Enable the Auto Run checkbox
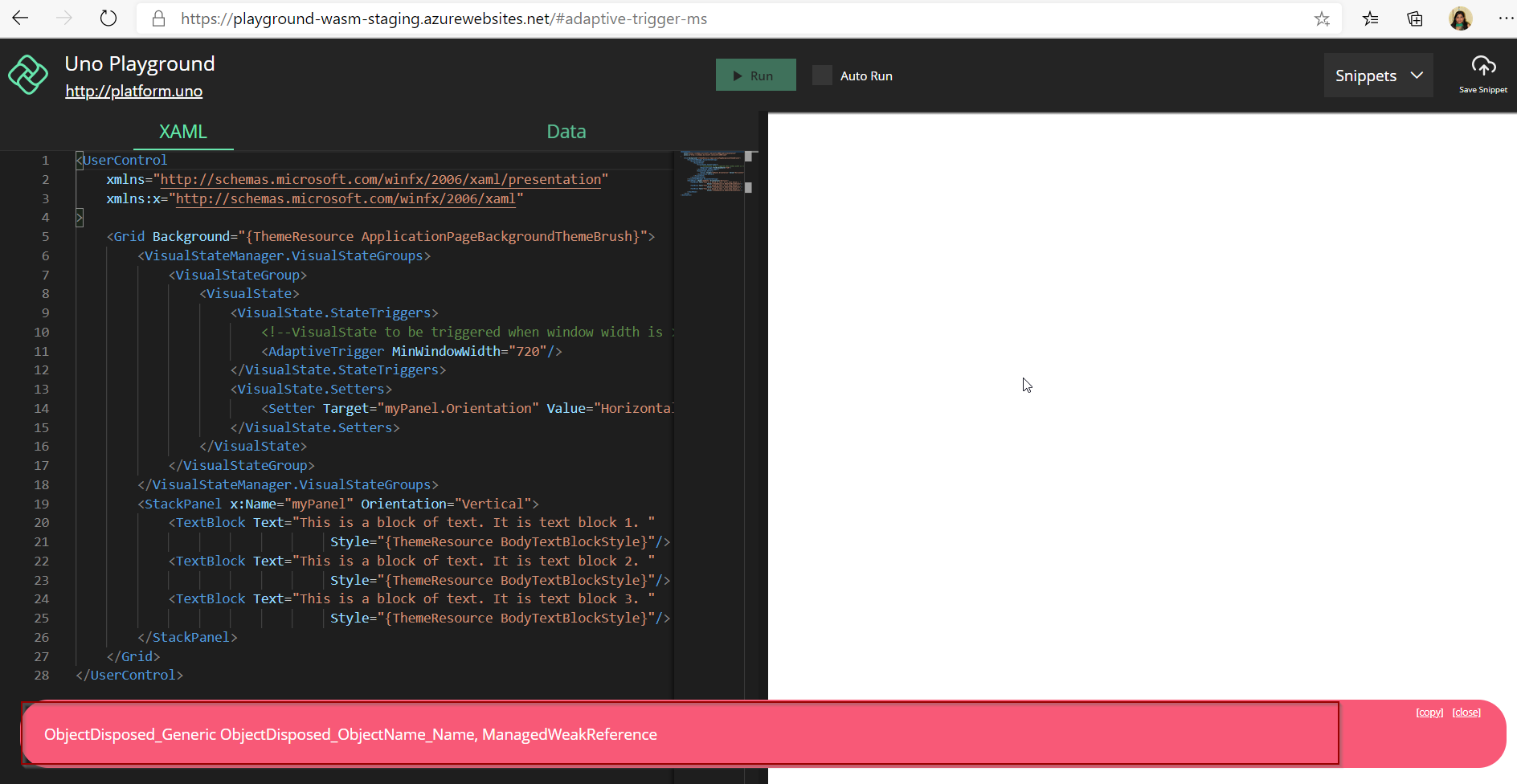Viewport: 1517px width, 784px height. [822, 75]
